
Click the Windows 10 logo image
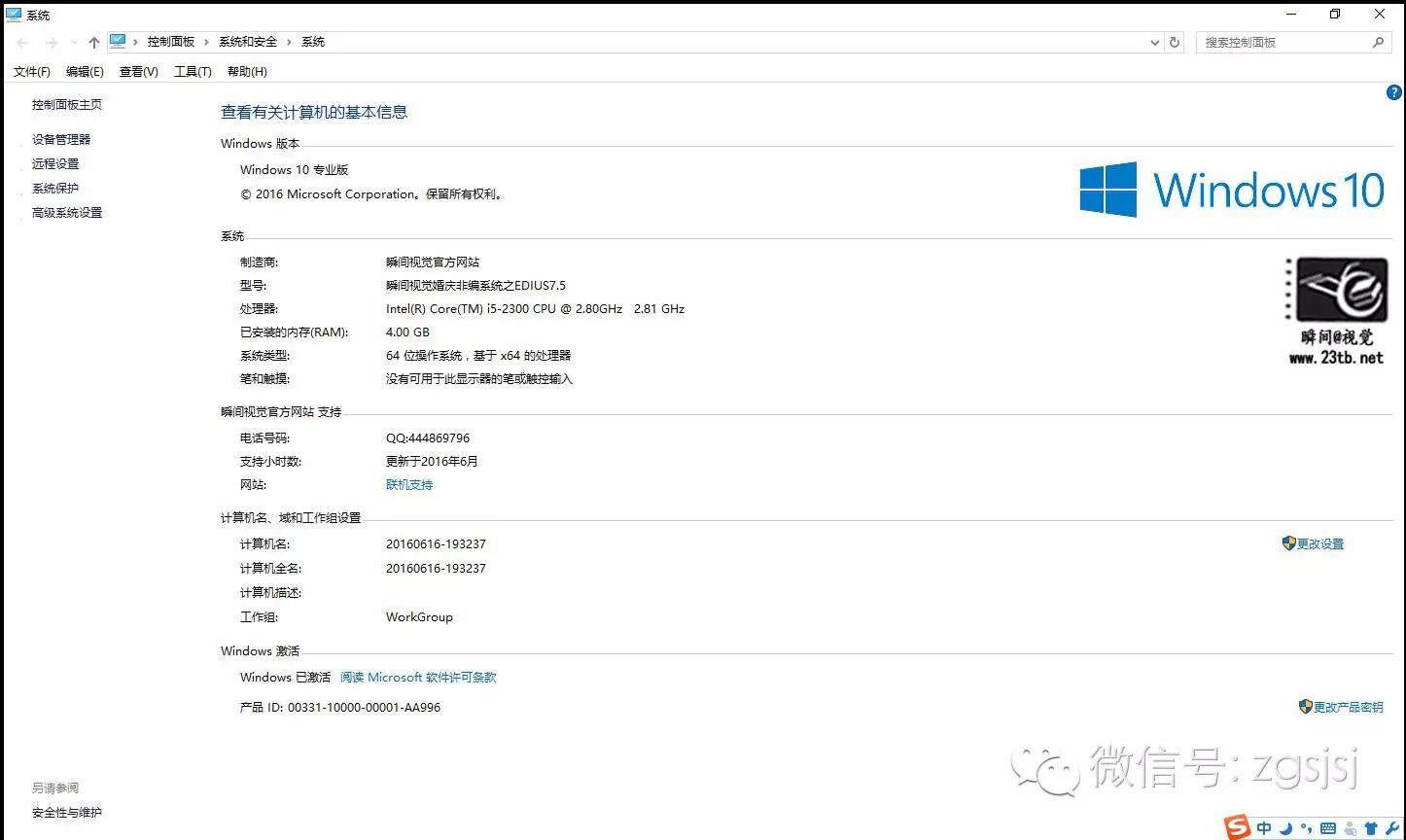tap(1232, 190)
